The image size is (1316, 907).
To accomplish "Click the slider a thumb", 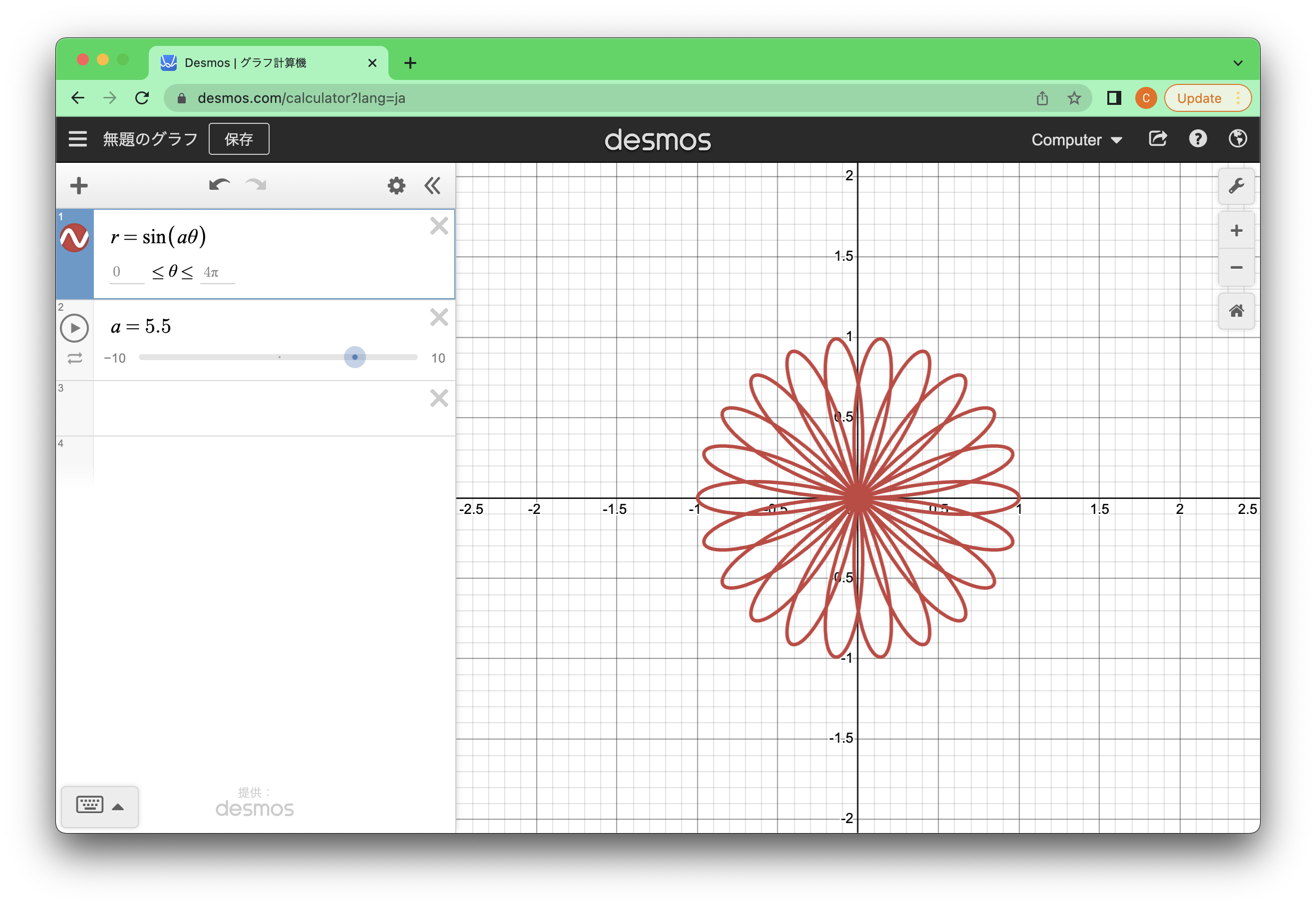I will pos(354,358).
